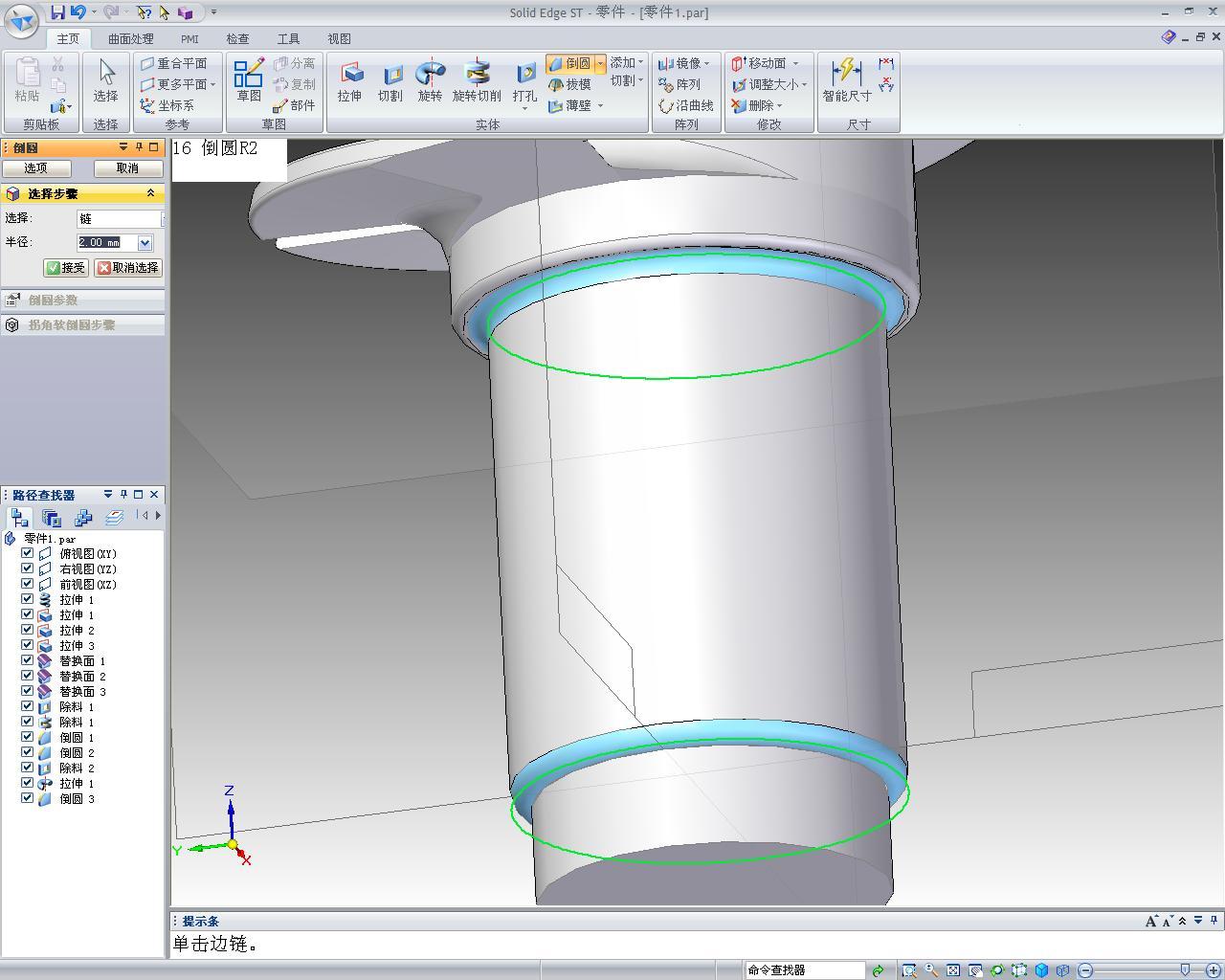Save the part with the Save icon
This screenshot has height=980, width=1225.
[x=57, y=12]
